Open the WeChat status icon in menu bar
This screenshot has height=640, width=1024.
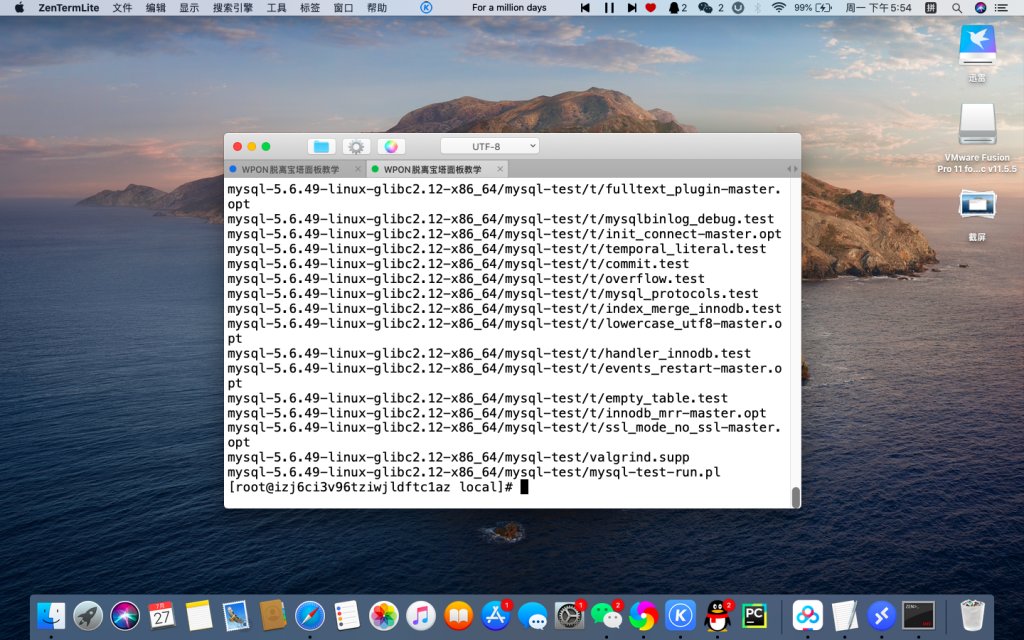711,8
